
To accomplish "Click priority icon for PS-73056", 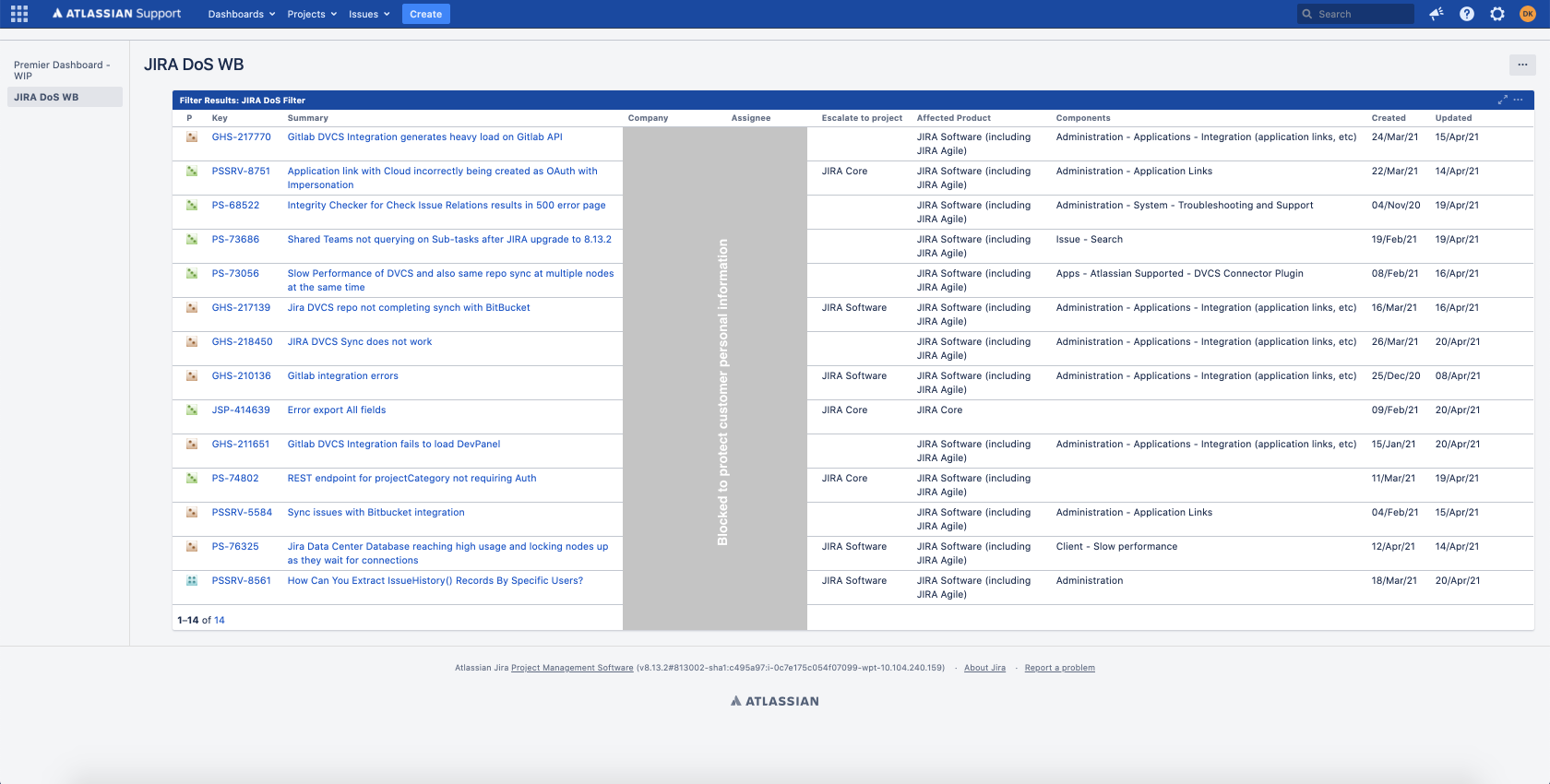I will [192, 274].
